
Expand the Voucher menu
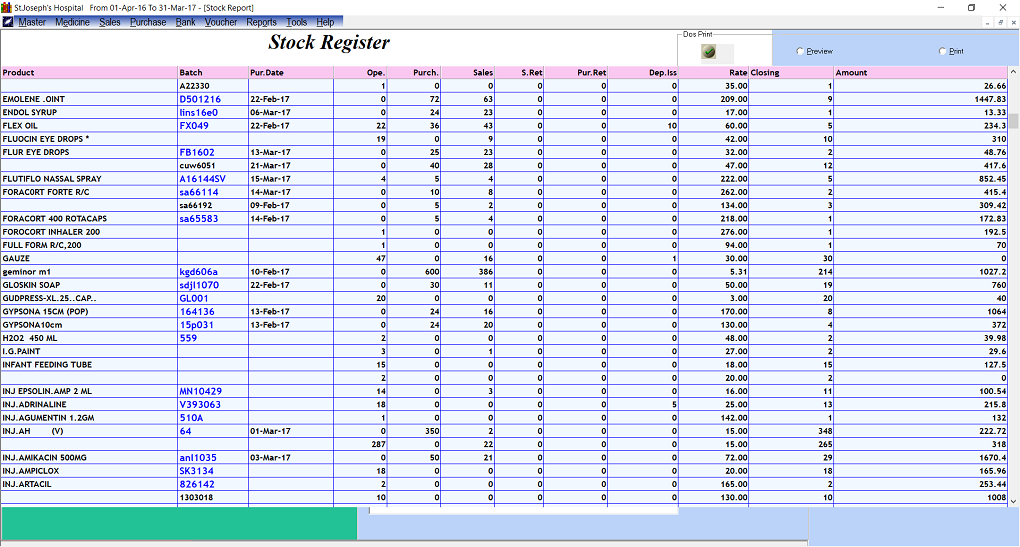(221, 22)
